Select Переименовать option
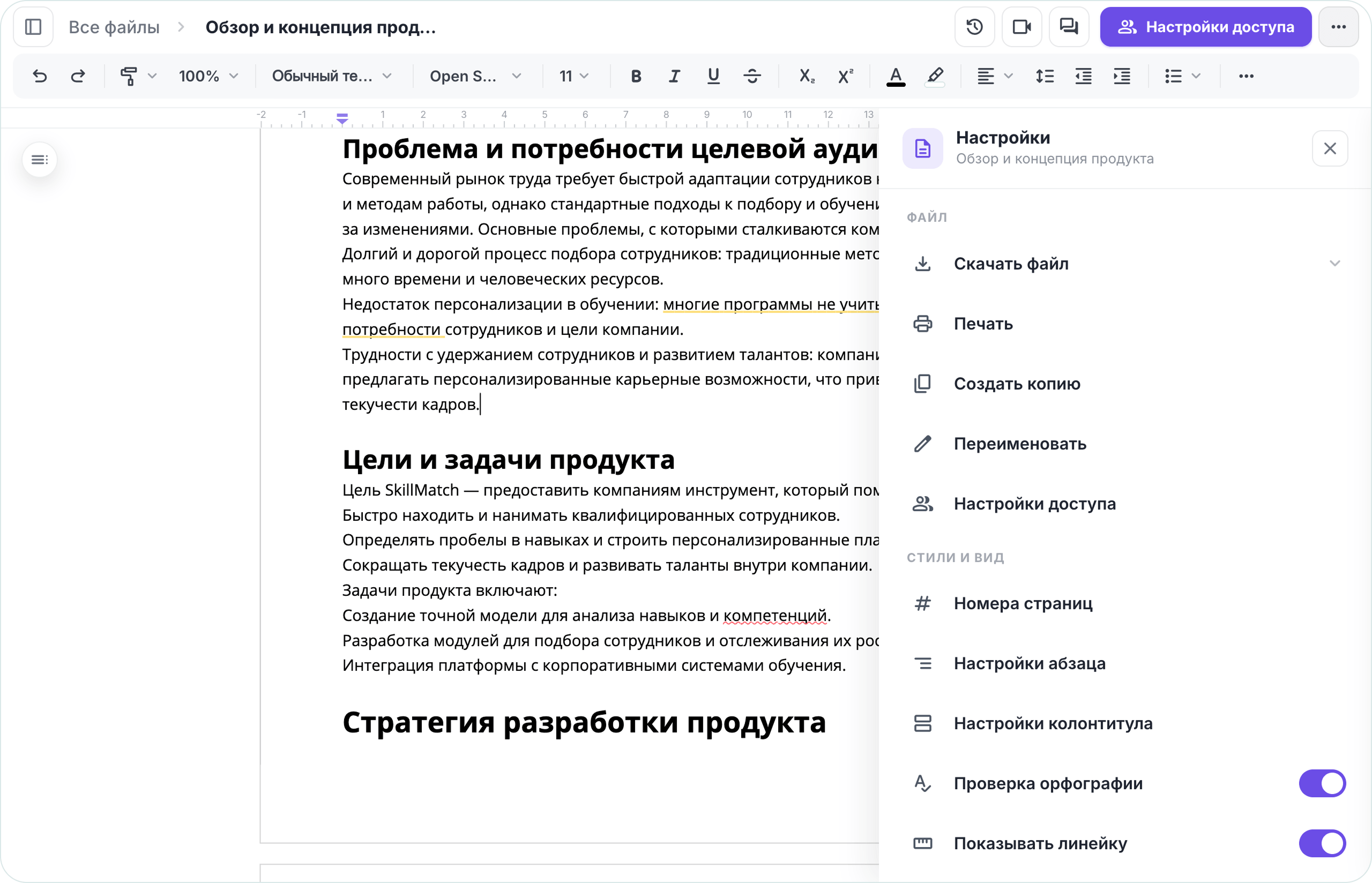Screen dimensions: 1372x883 pyautogui.click(x=1125, y=444)
